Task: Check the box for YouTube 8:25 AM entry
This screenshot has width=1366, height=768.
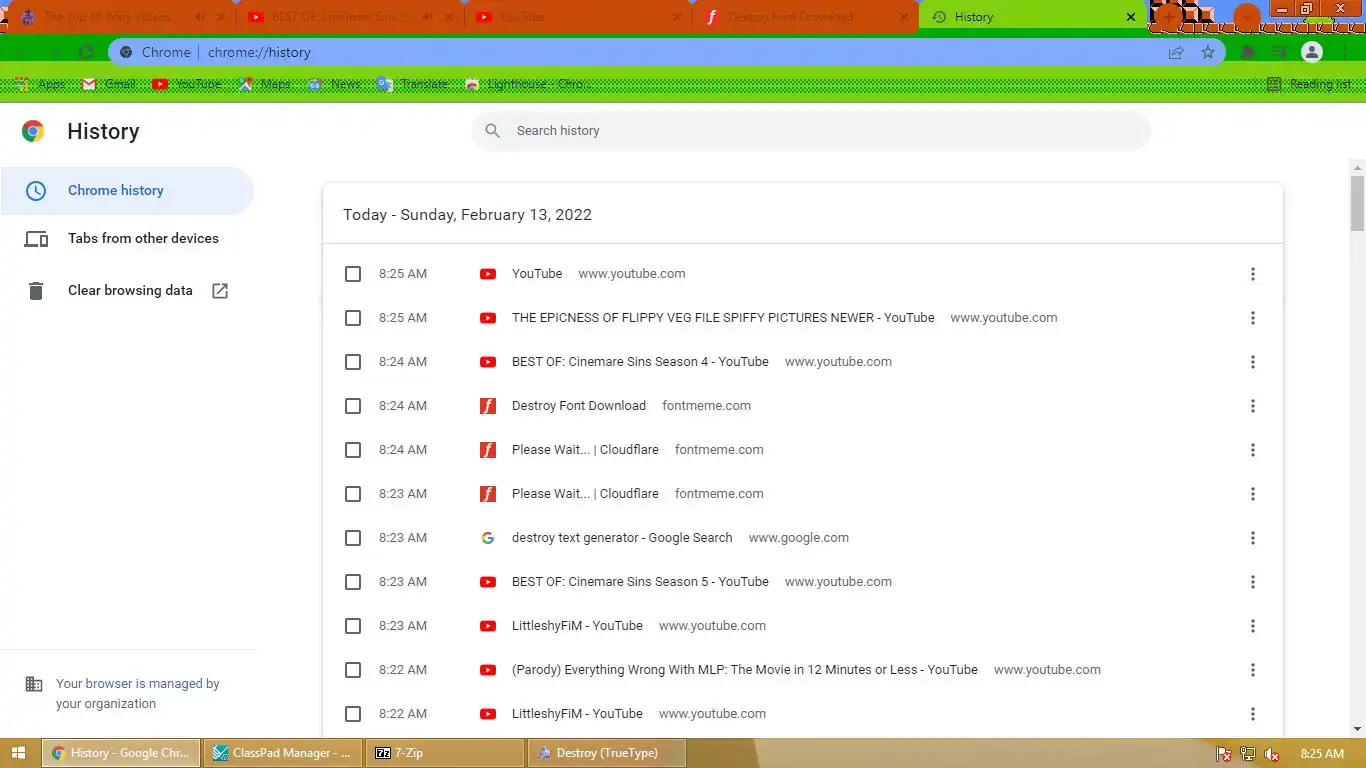Action: [x=353, y=274]
